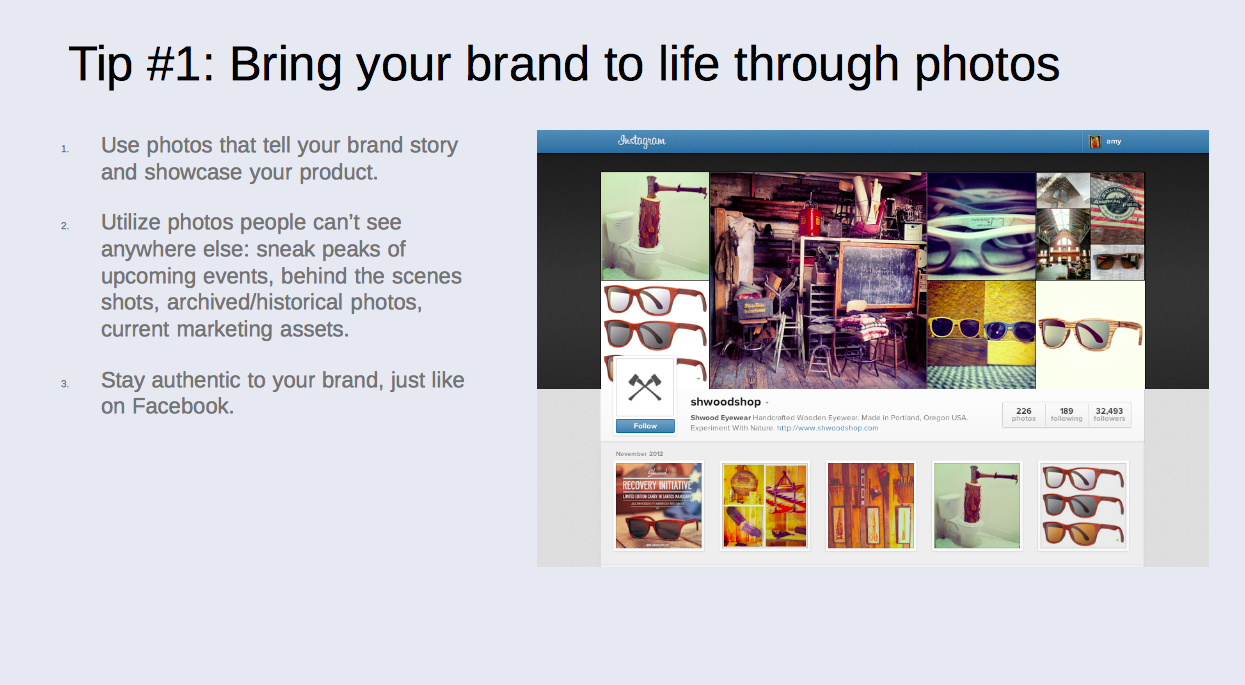
Task: Select the striped wooden sunglasses banner photo
Action: pyautogui.click(x=1090, y=335)
